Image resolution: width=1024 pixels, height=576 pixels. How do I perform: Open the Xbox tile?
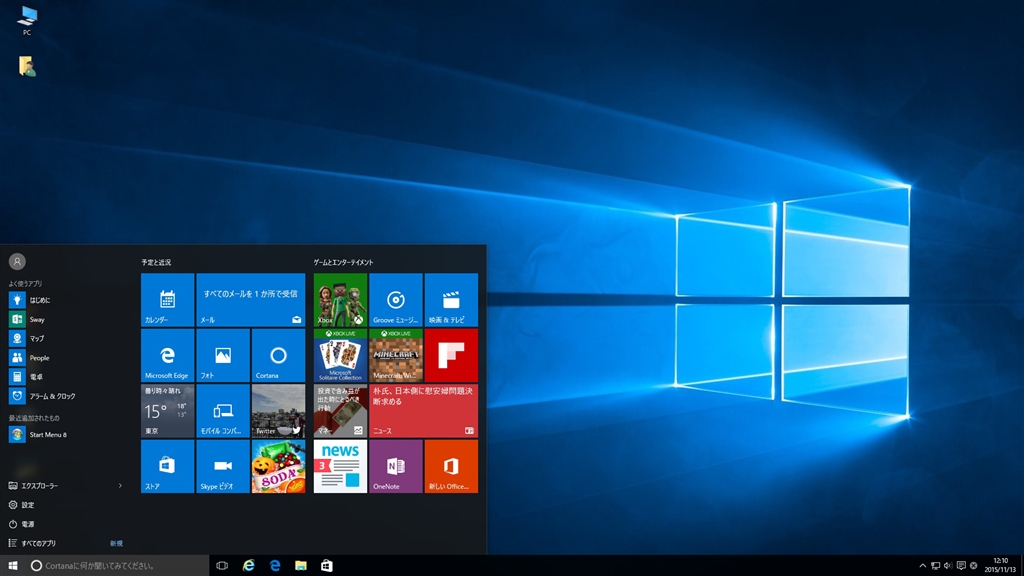point(340,300)
